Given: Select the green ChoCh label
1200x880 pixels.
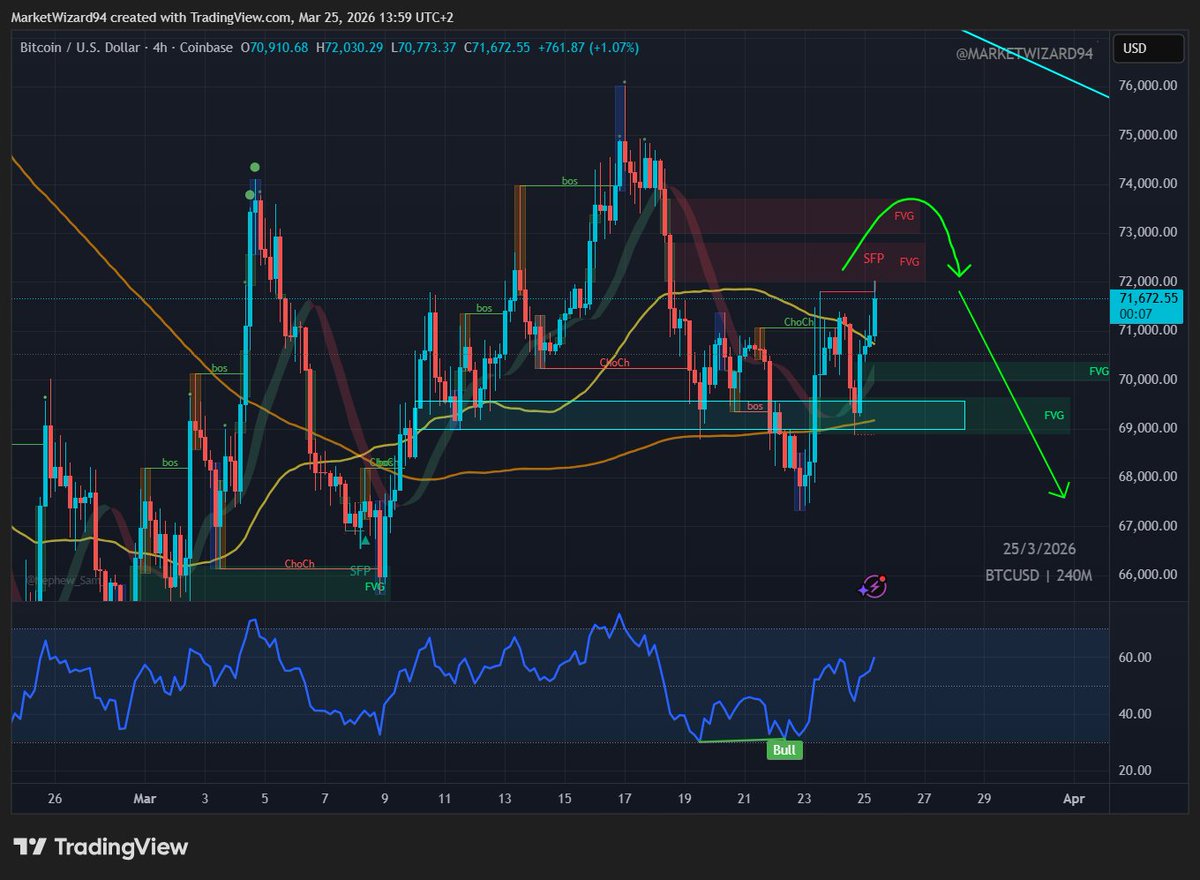Looking at the screenshot, I should [x=798, y=322].
